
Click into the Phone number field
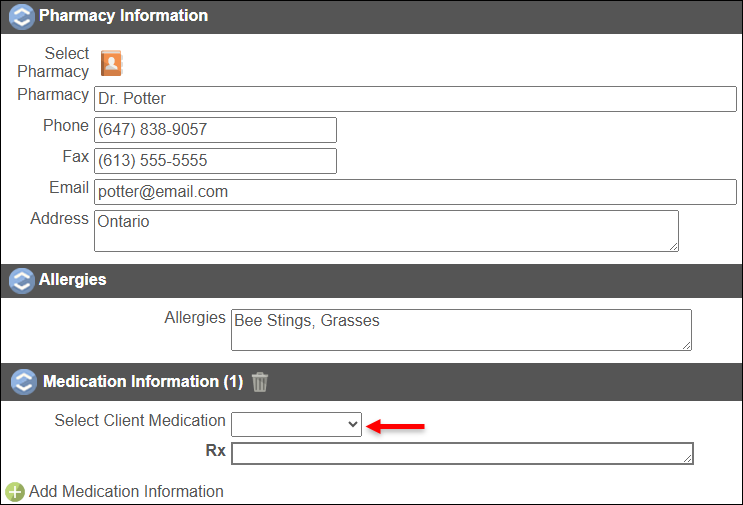coord(215,130)
